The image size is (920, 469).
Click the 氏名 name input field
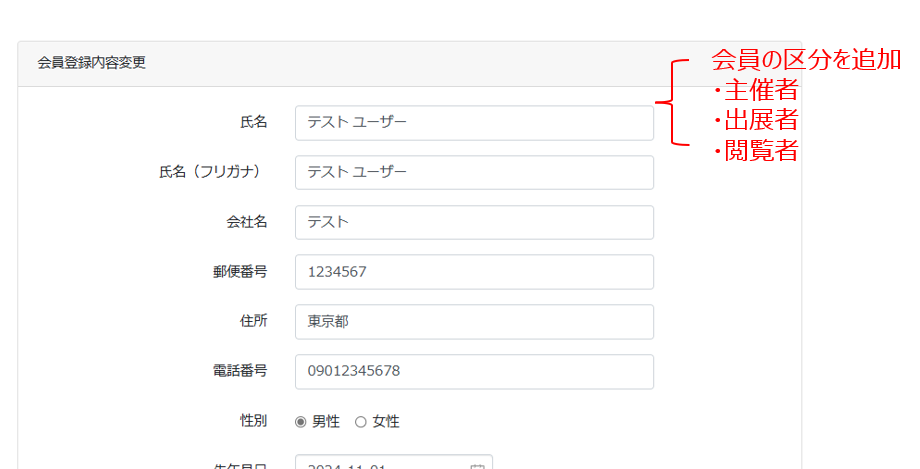474,123
